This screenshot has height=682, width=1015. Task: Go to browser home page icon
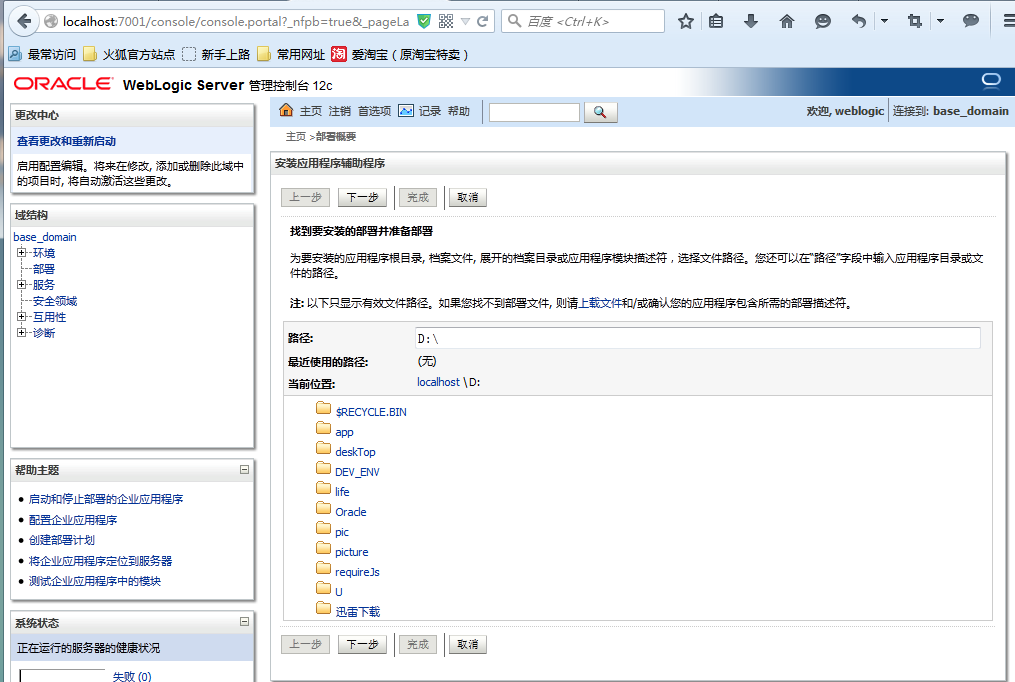point(786,21)
